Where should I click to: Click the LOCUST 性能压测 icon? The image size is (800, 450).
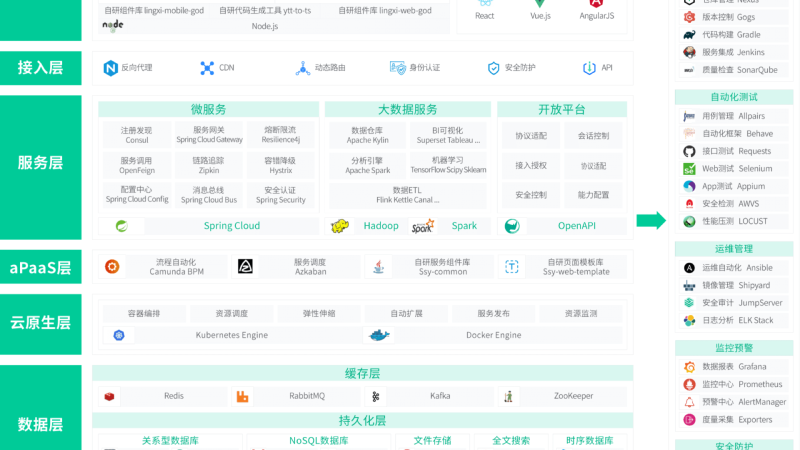tap(689, 221)
